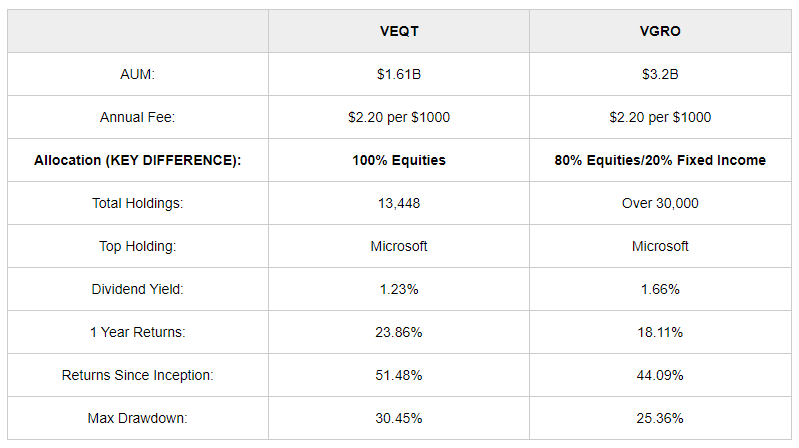Select the 80% Equities/20% Fixed Income cell

click(x=660, y=160)
